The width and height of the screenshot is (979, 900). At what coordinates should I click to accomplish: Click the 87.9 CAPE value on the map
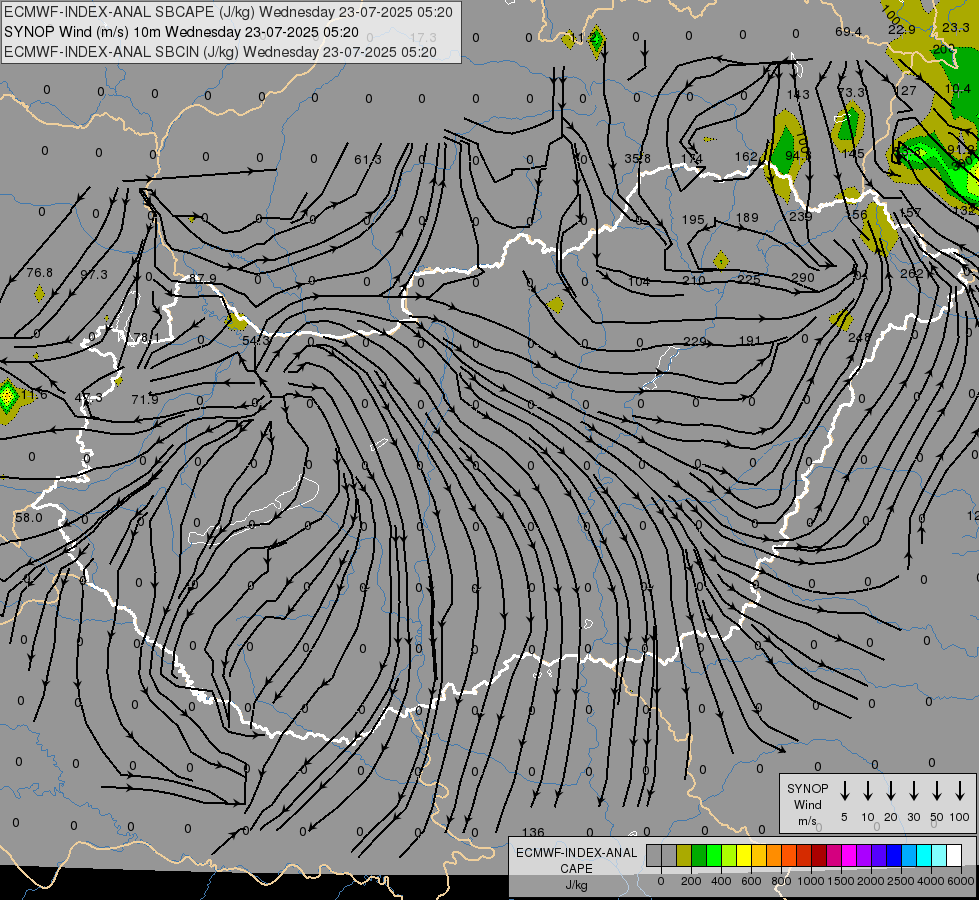tap(203, 279)
